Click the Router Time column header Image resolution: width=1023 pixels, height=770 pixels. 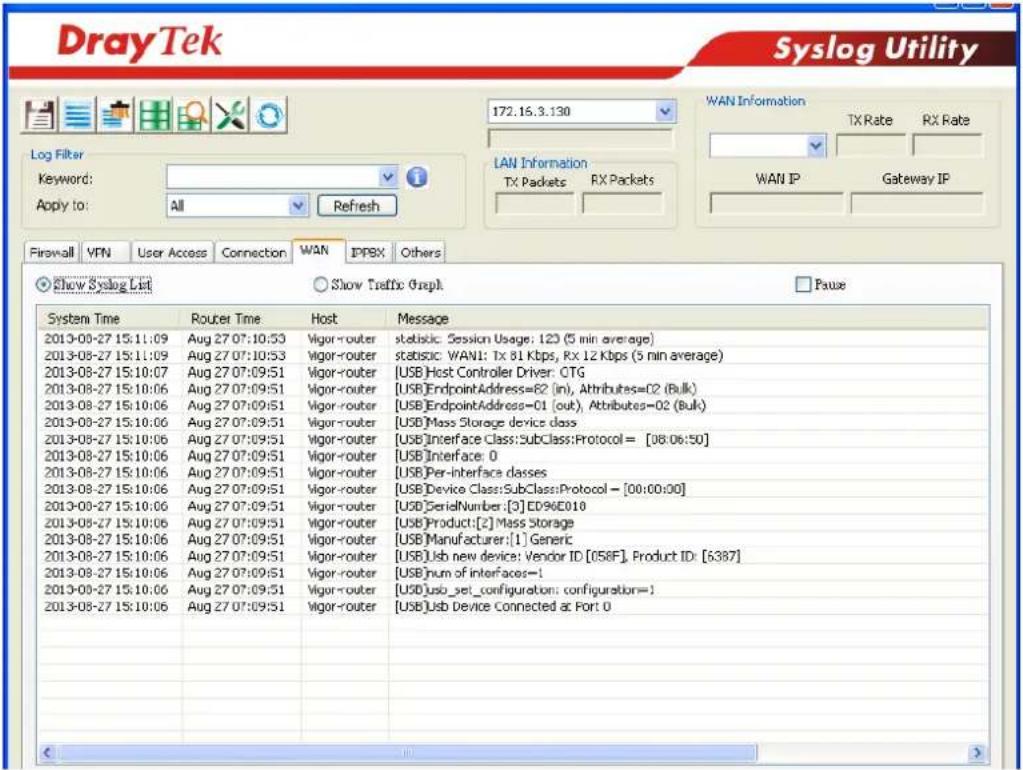pyautogui.click(x=240, y=318)
